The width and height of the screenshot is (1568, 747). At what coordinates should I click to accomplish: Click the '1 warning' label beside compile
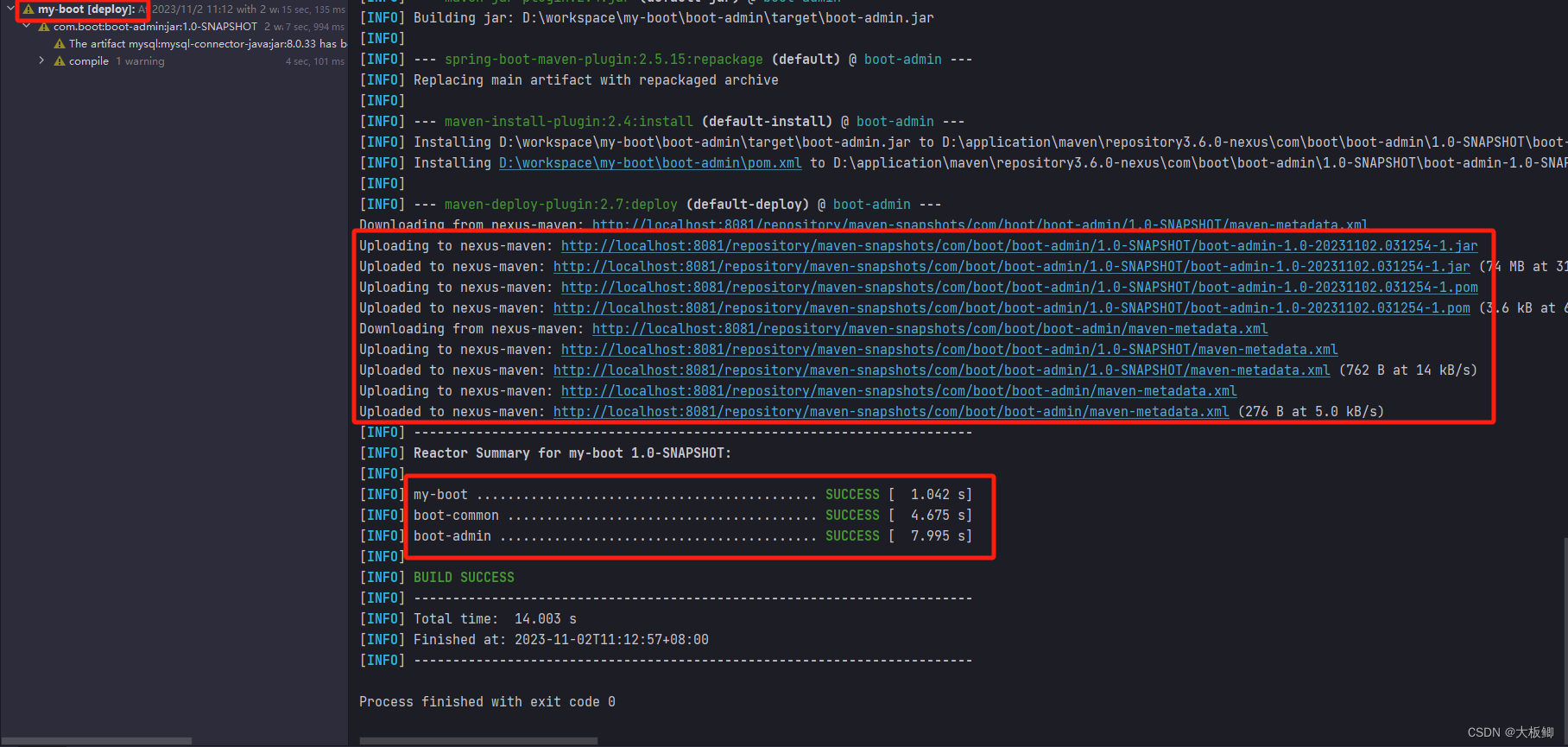pyautogui.click(x=140, y=61)
